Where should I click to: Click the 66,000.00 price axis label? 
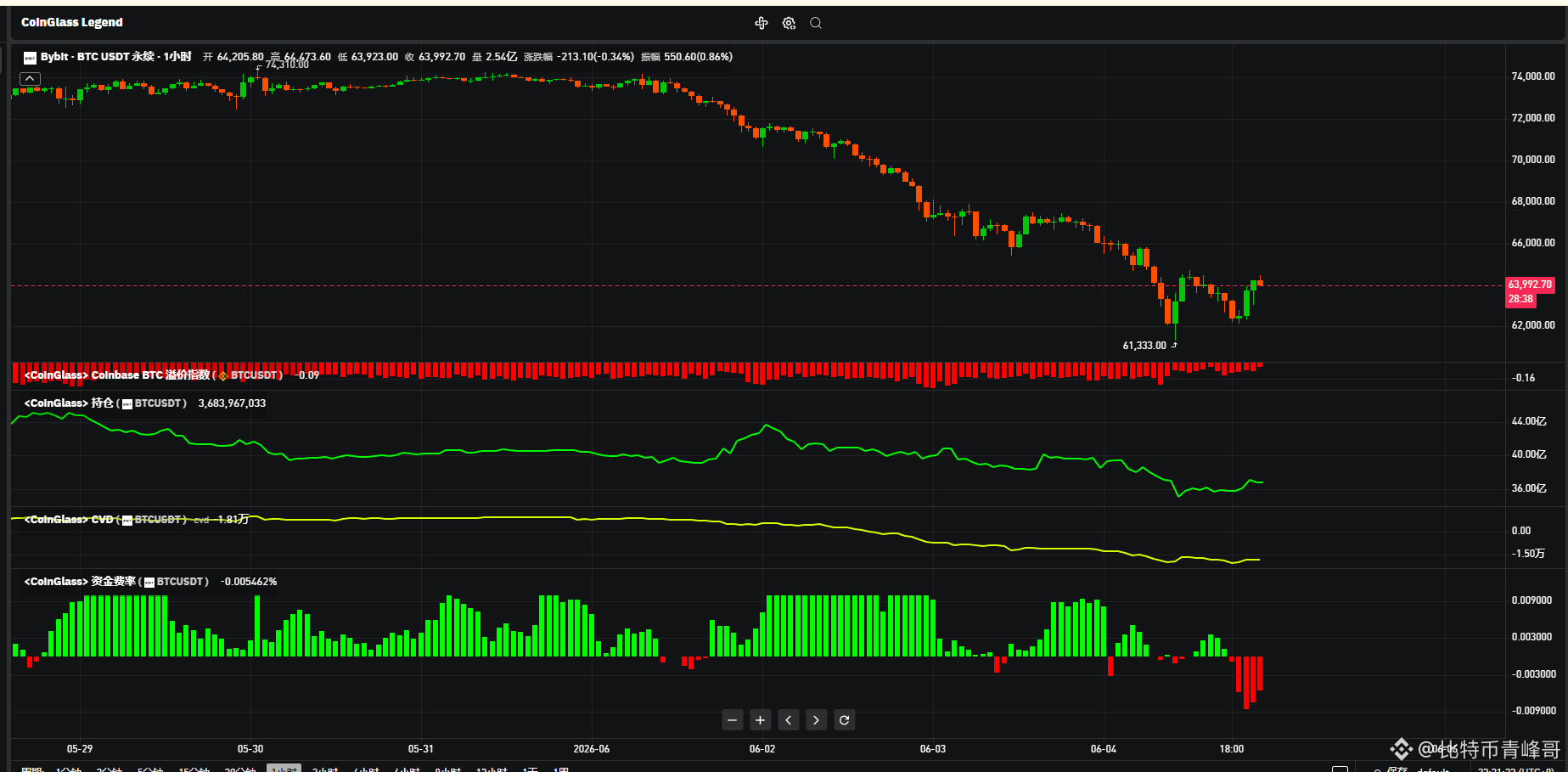click(1533, 243)
